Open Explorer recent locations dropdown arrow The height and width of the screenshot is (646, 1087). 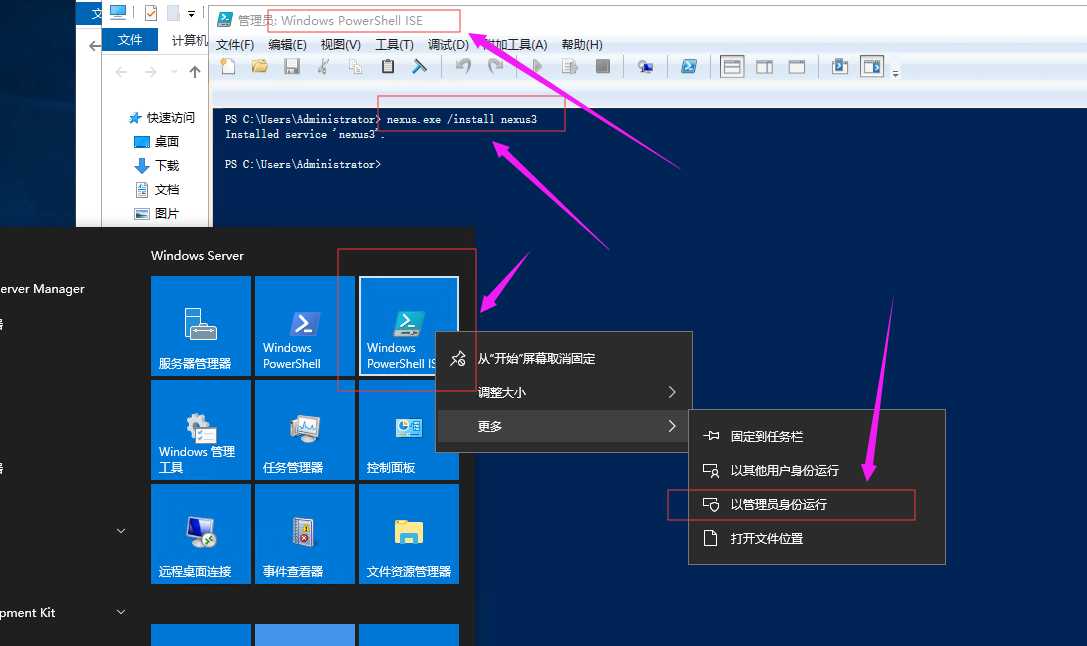173,72
